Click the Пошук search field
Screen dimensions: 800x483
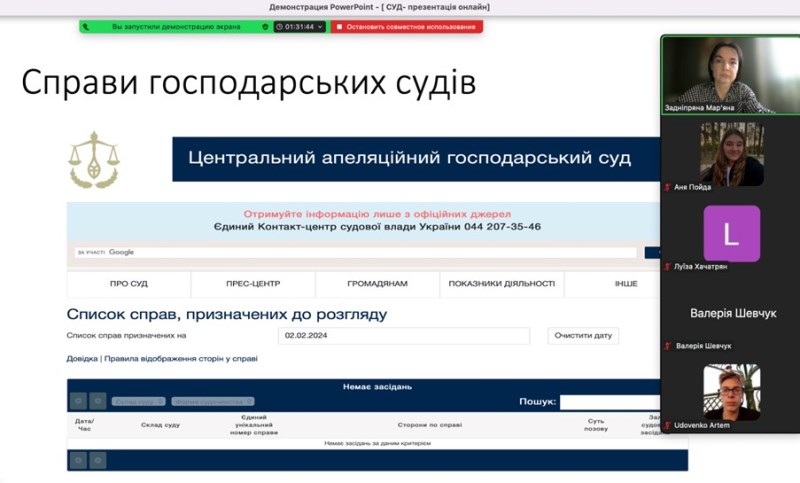tap(610, 402)
